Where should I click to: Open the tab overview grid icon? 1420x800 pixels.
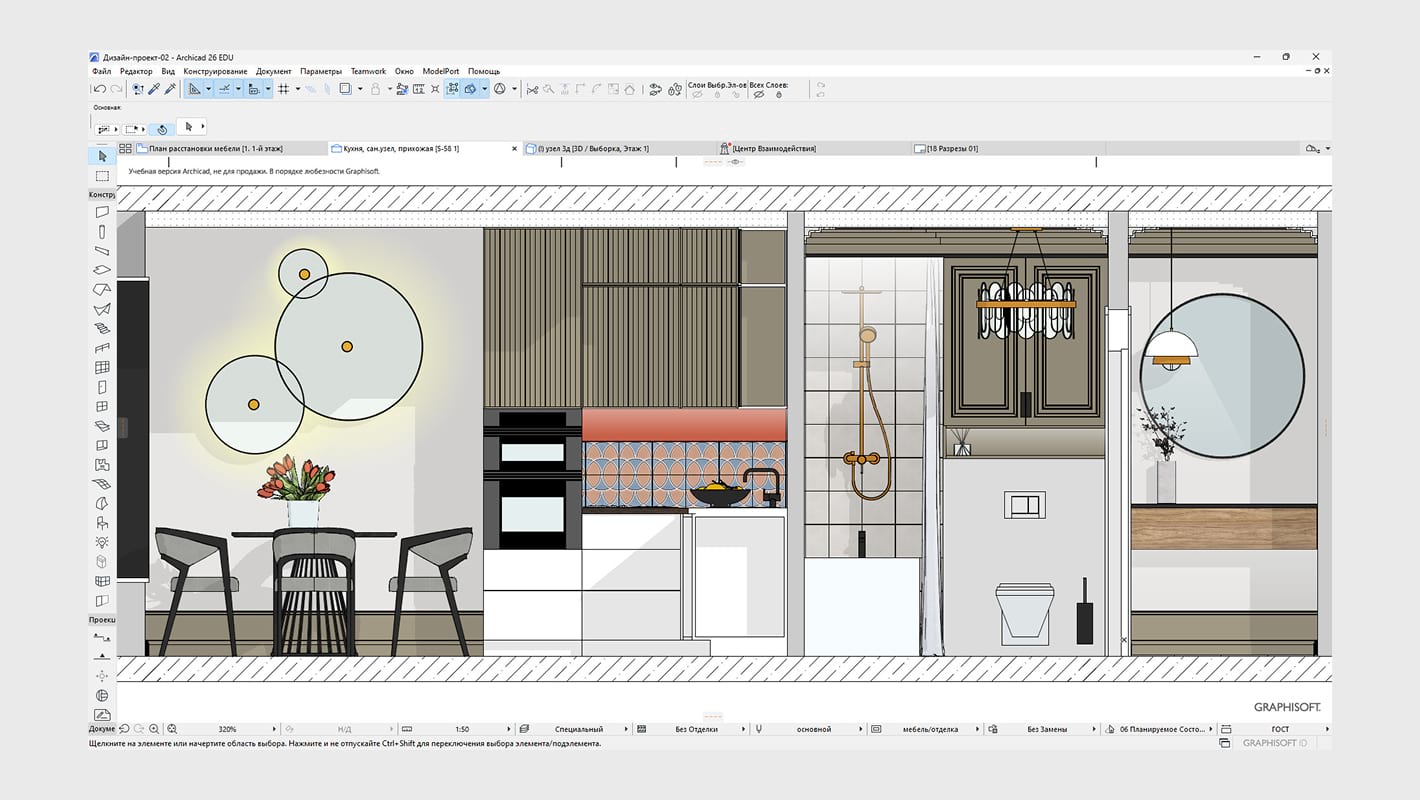pyautogui.click(x=125, y=148)
